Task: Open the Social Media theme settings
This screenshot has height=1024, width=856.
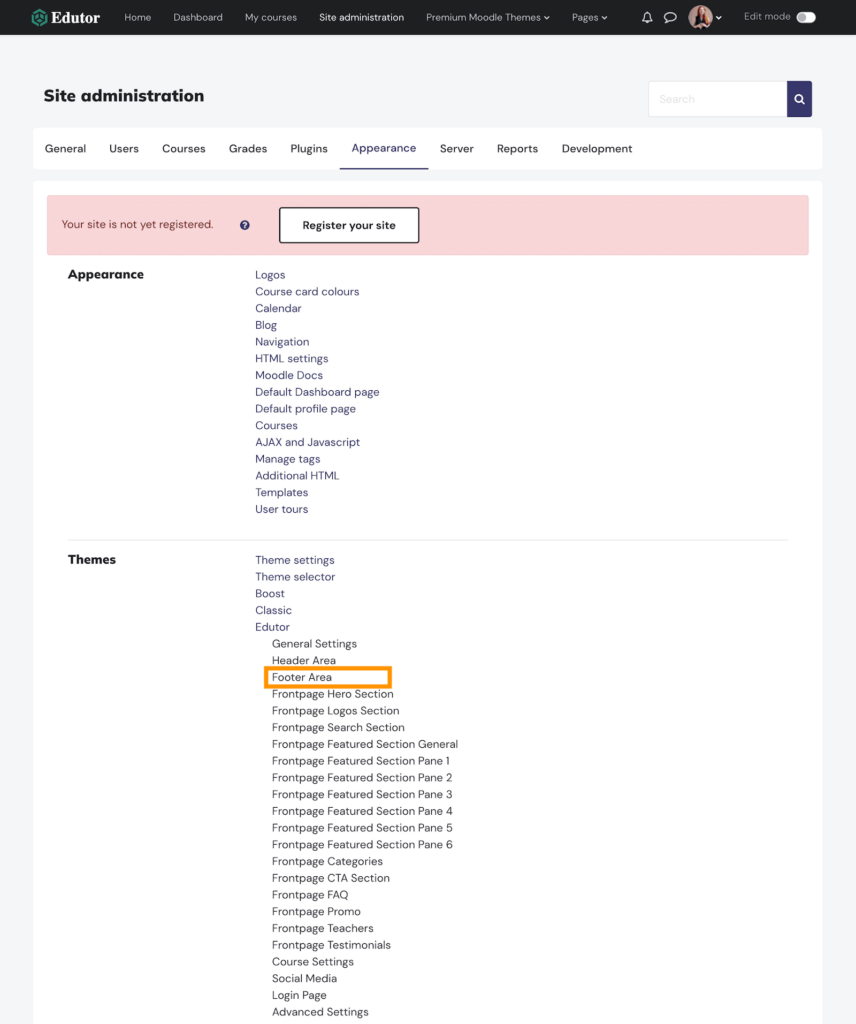Action: point(304,978)
